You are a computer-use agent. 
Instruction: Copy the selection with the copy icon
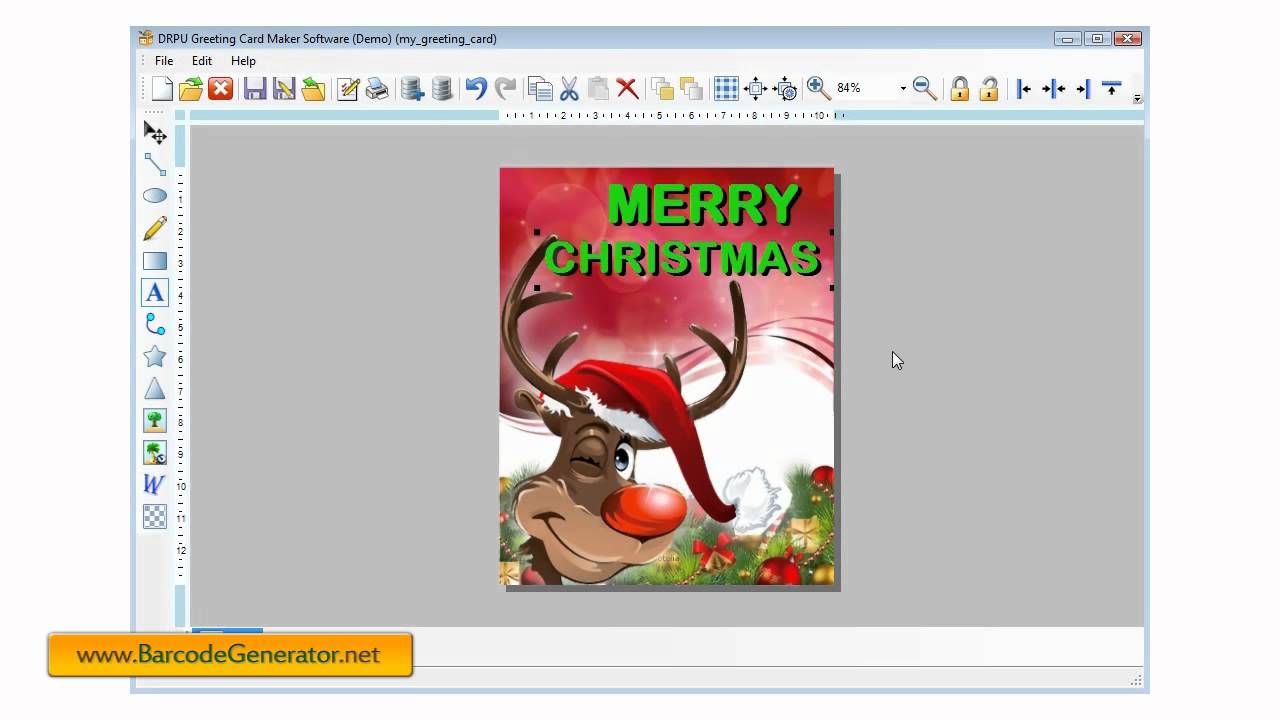[540, 89]
